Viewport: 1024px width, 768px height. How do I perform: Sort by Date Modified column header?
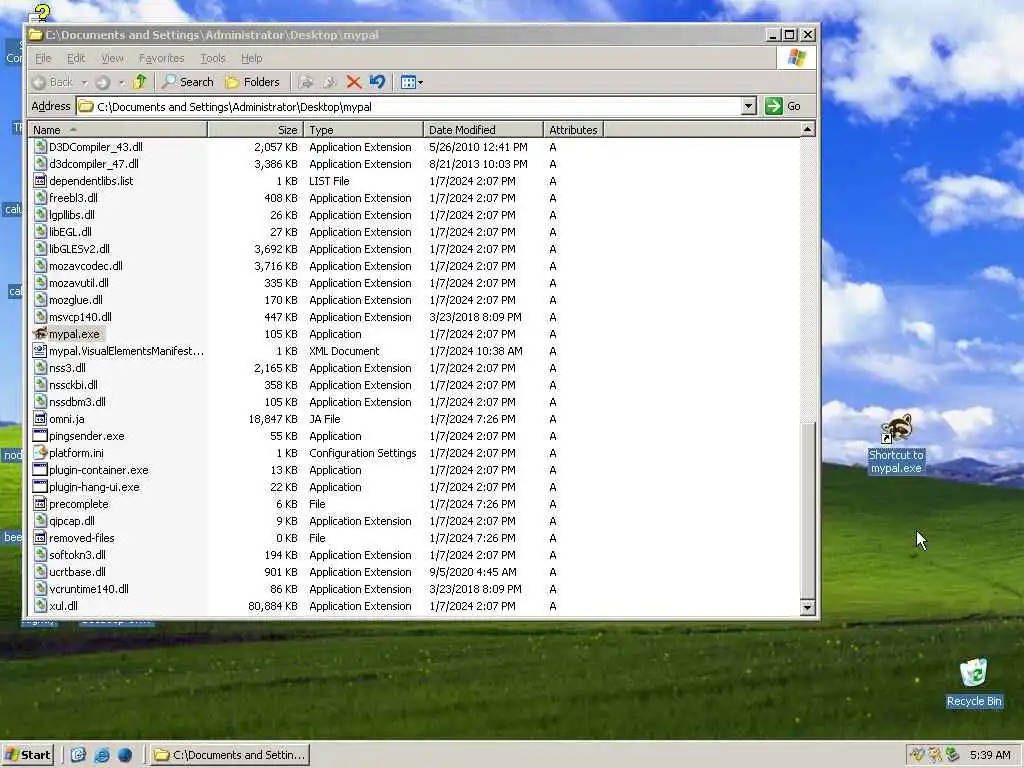click(x=483, y=129)
